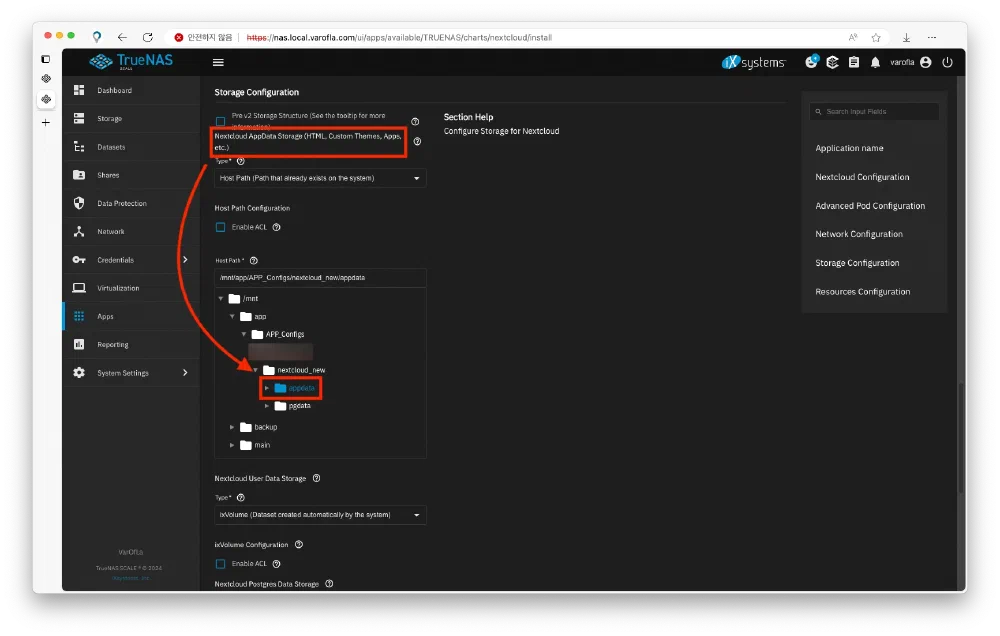The width and height of the screenshot is (1000, 636).
Task: Jump to Network Configuration section
Action: click(x=858, y=234)
